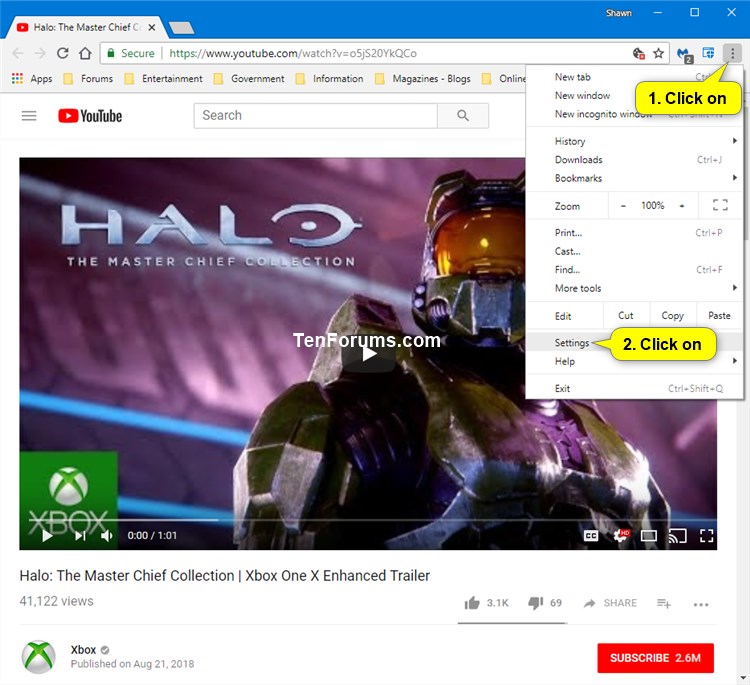Mute the video volume
Viewport: 750px width, 685px height.
tap(106, 536)
